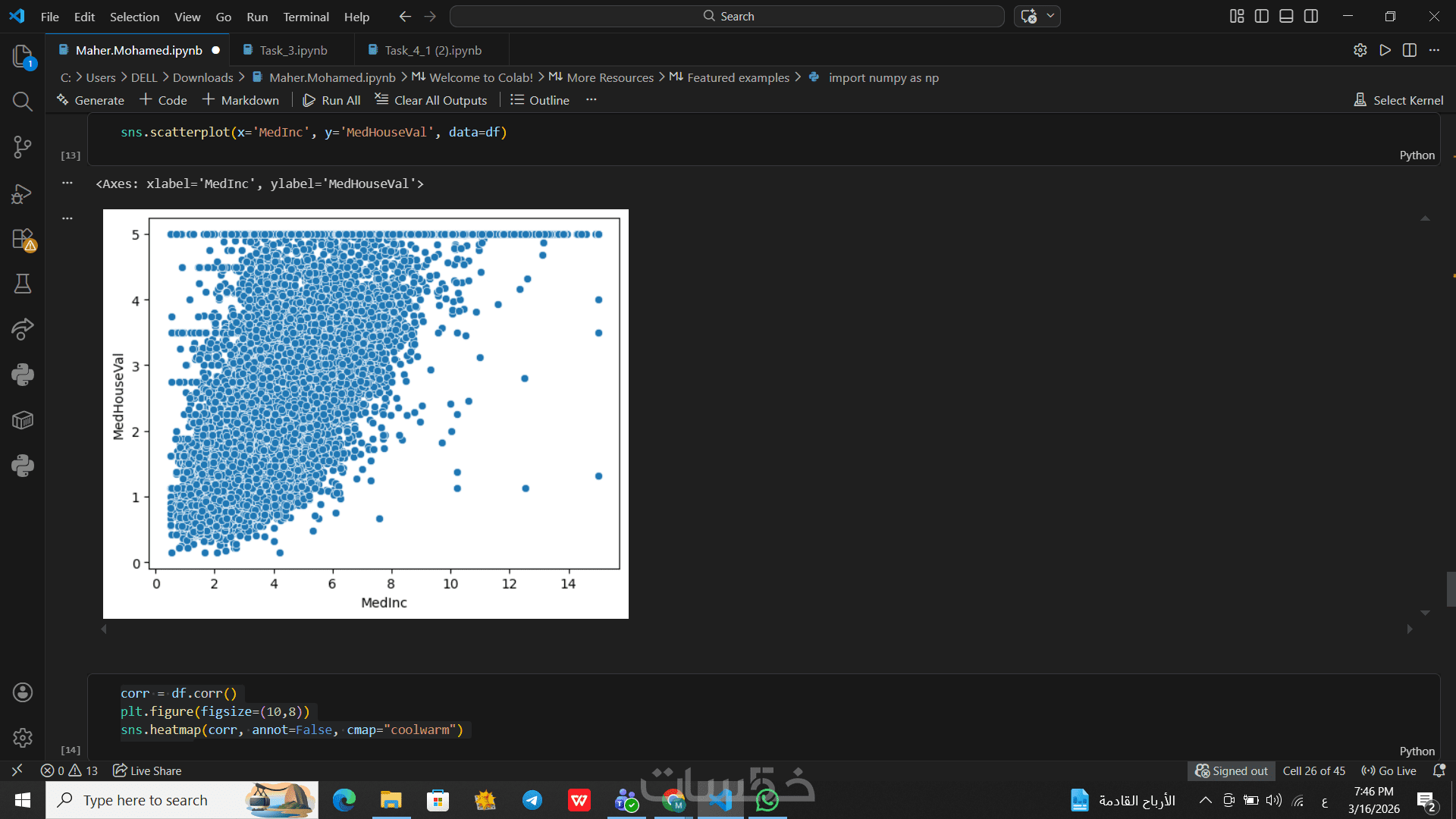
Task: Expand the Copilot chat dropdown arrow
Action: (1050, 16)
